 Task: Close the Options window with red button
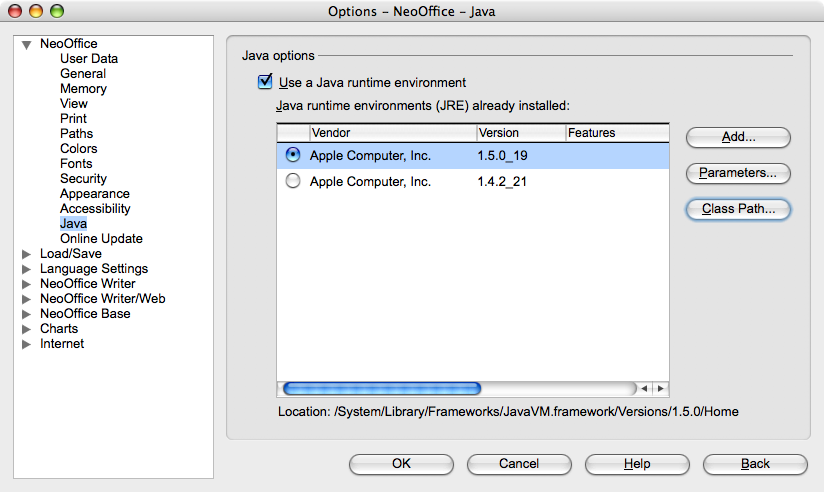16,12
